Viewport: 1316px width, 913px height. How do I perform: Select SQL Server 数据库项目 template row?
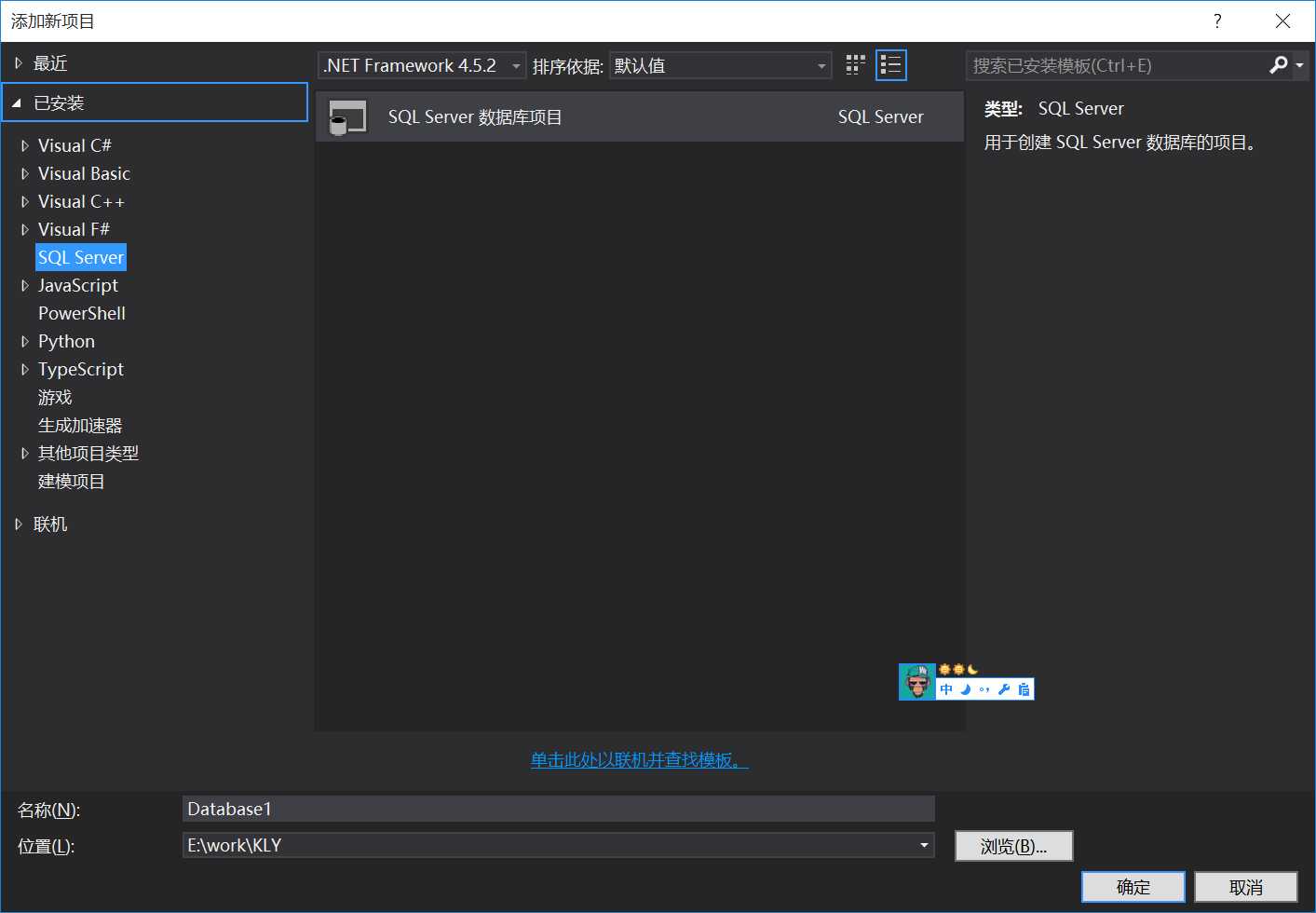[640, 116]
